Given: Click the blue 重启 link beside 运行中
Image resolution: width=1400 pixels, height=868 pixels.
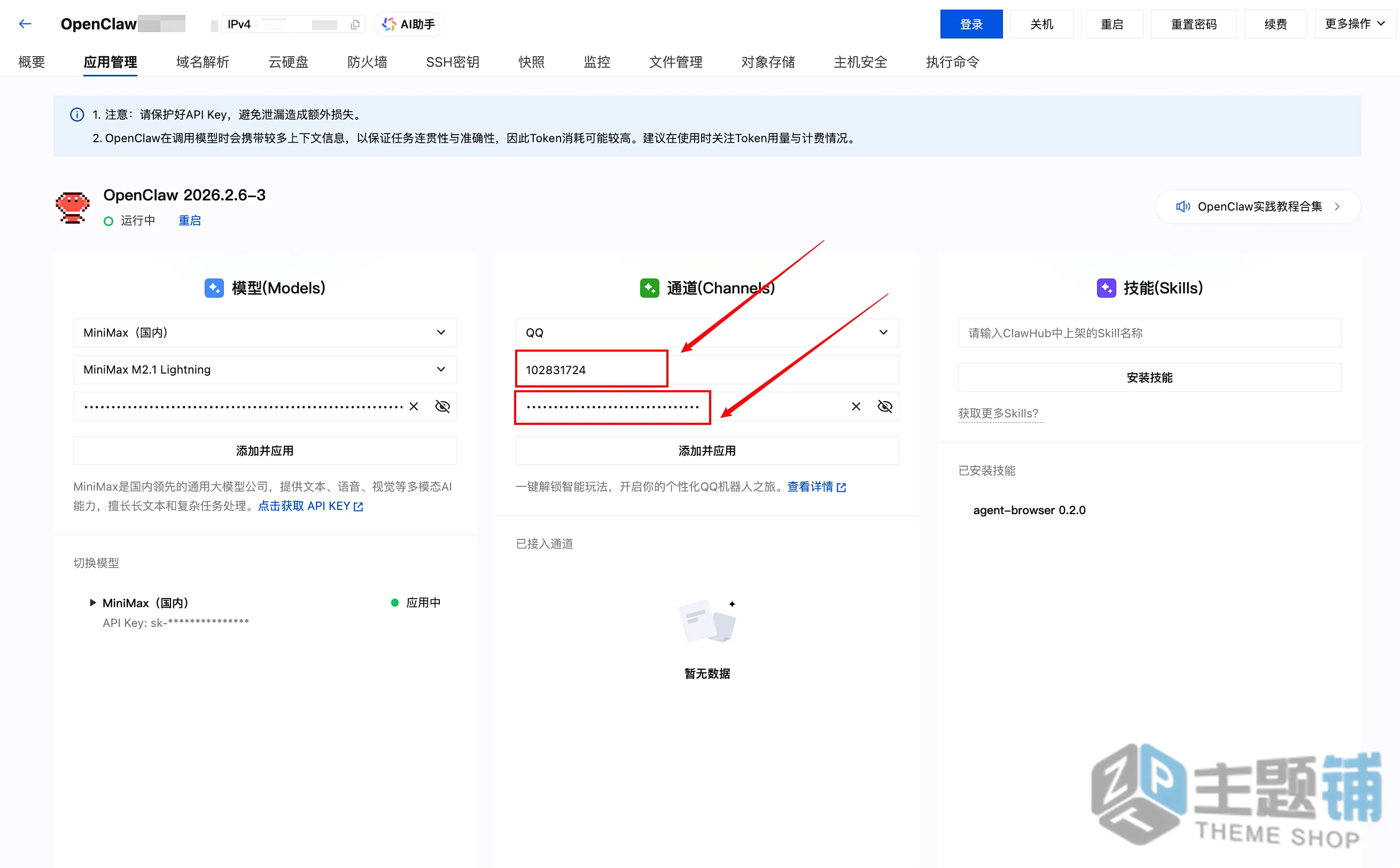Looking at the screenshot, I should coord(189,221).
